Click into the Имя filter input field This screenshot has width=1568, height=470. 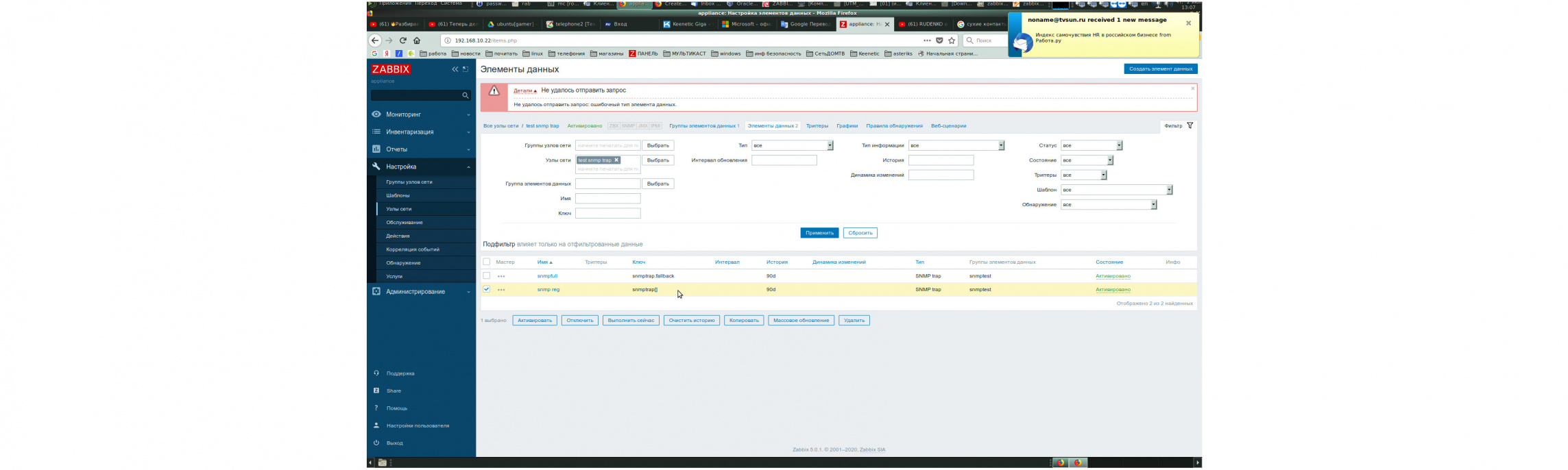click(608, 199)
